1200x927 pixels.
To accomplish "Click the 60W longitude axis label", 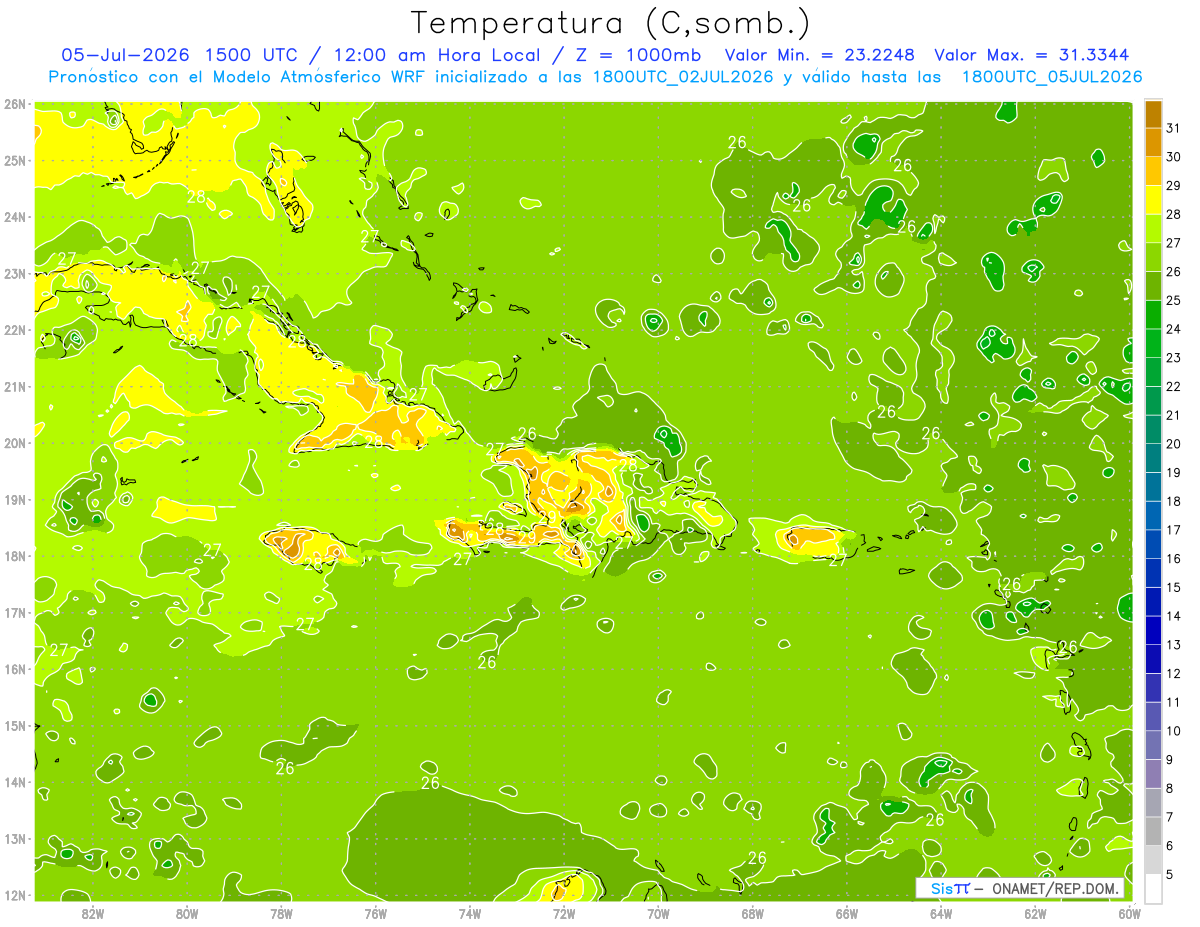I will pos(1130,913).
